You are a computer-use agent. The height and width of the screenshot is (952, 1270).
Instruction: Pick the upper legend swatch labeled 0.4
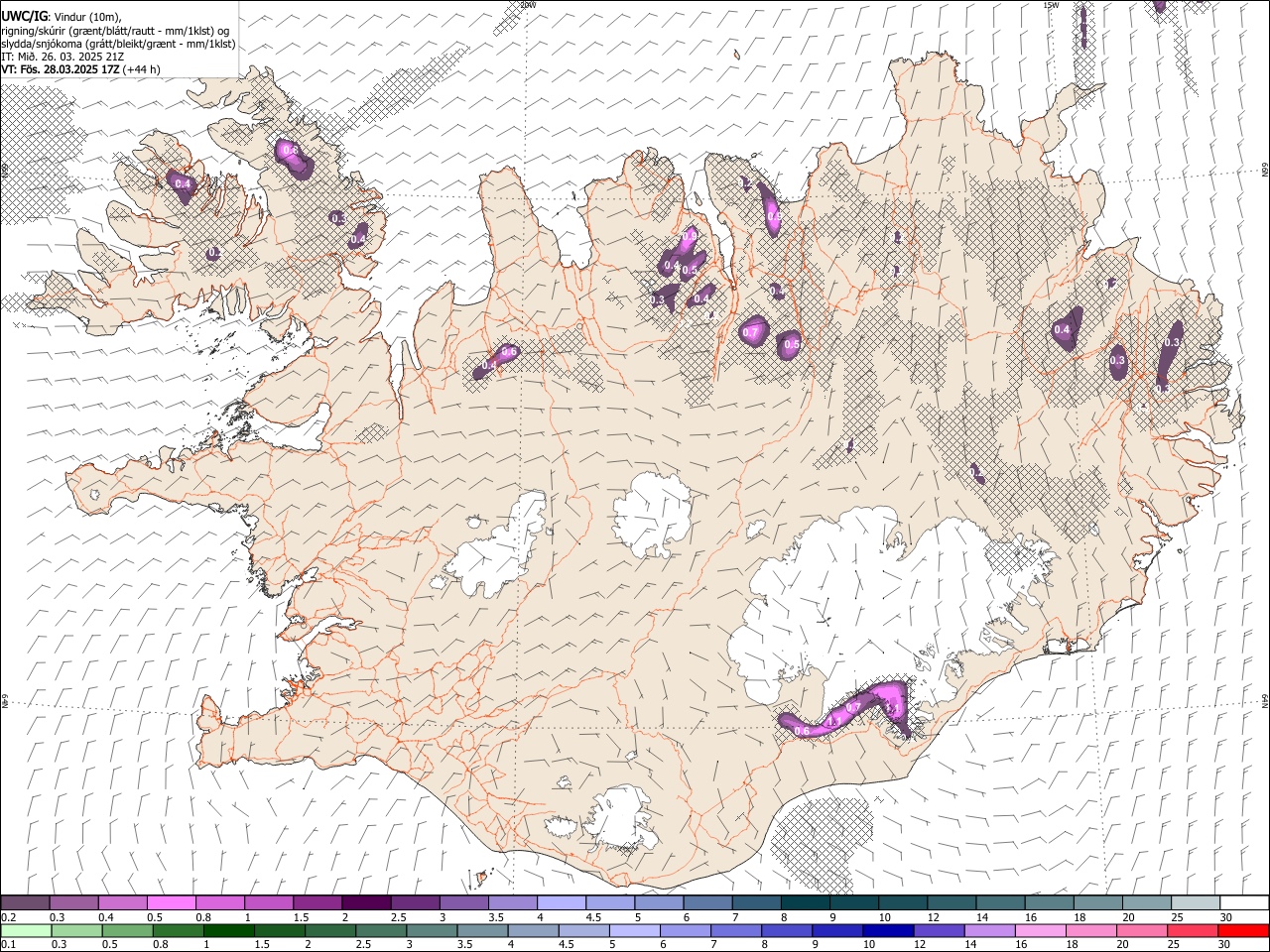coord(123,903)
